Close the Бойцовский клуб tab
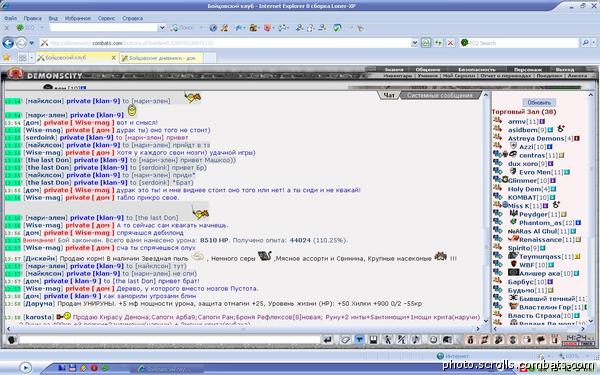The width and height of the screenshot is (600, 375). pyautogui.click(x=113, y=58)
